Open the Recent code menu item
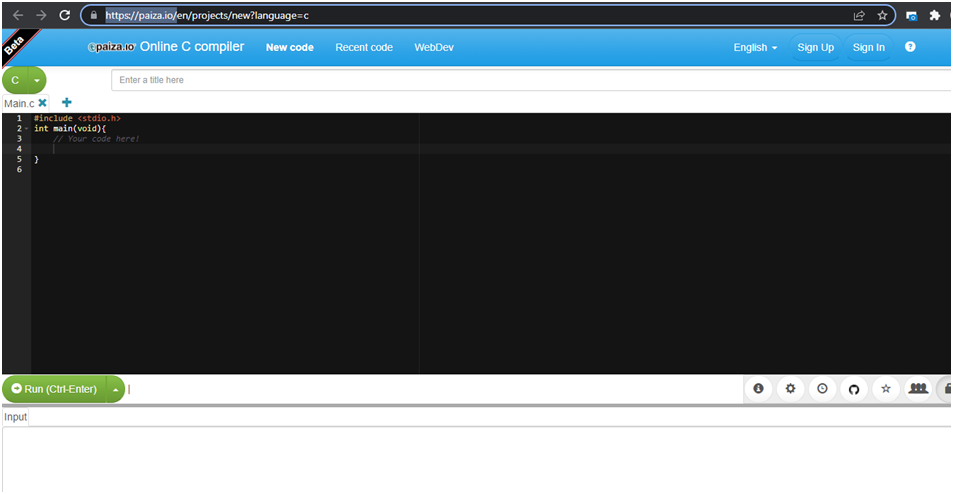Image resolution: width=953 pixels, height=494 pixels. [364, 47]
